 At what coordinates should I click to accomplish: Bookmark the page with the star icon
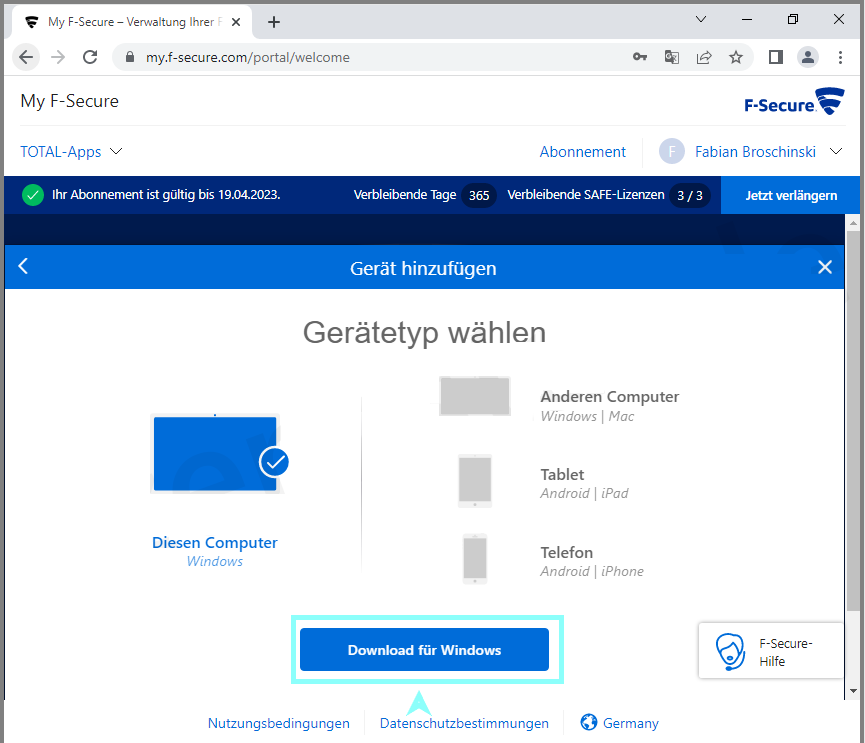[736, 57]
